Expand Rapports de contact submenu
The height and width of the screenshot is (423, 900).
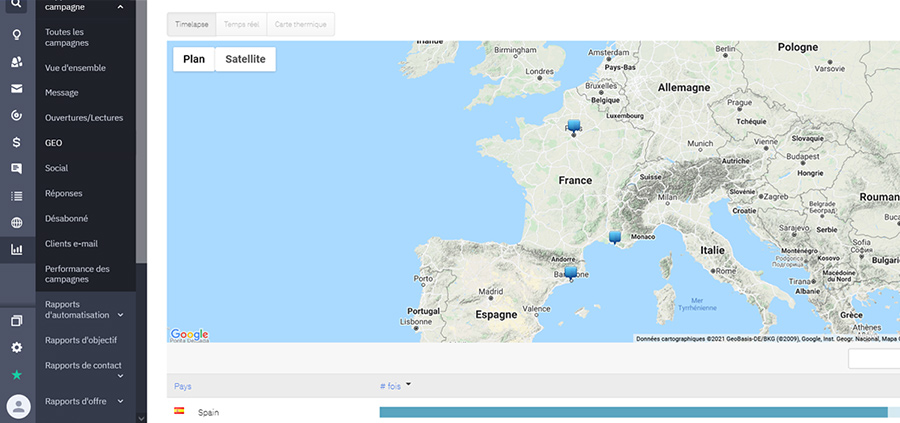[121, 377]
